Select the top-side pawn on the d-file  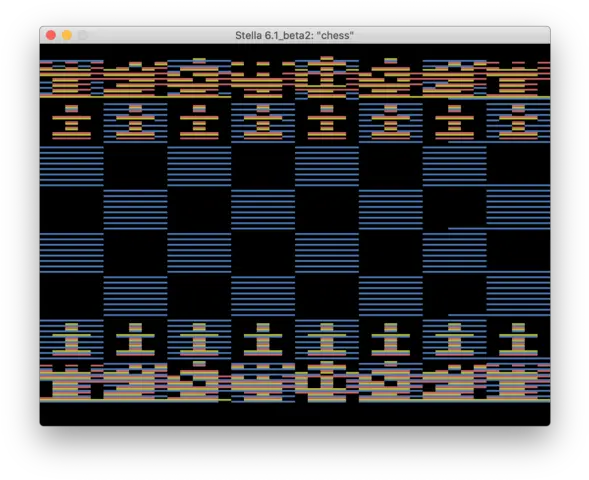(x=263, y=122)
